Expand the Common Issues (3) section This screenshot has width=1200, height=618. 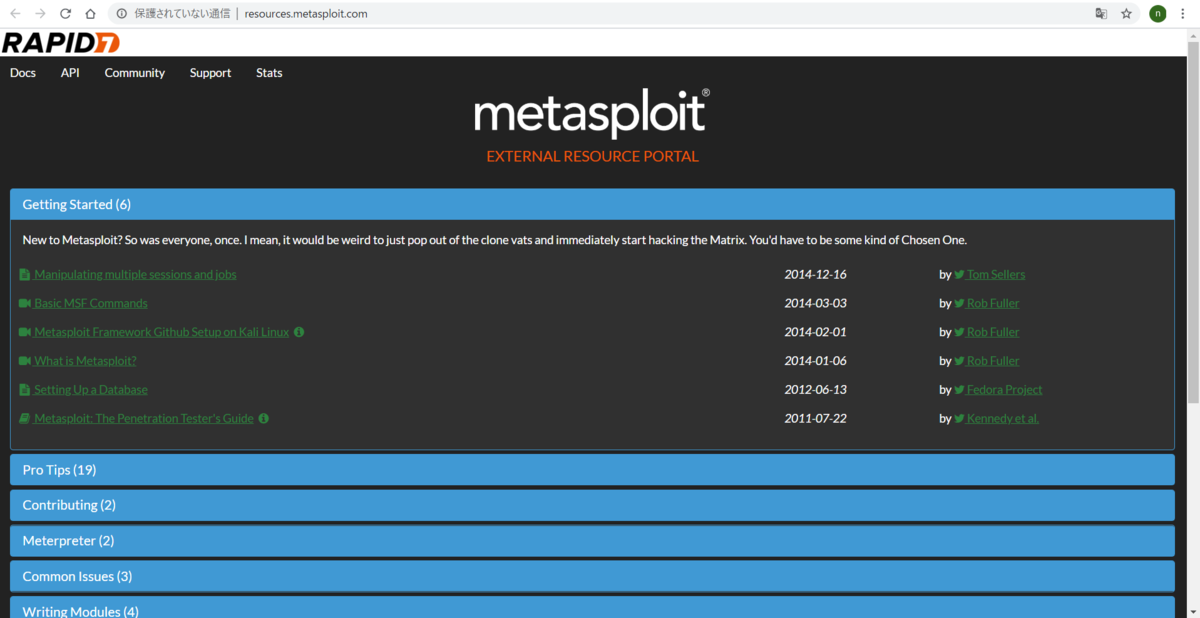(592, 576)
